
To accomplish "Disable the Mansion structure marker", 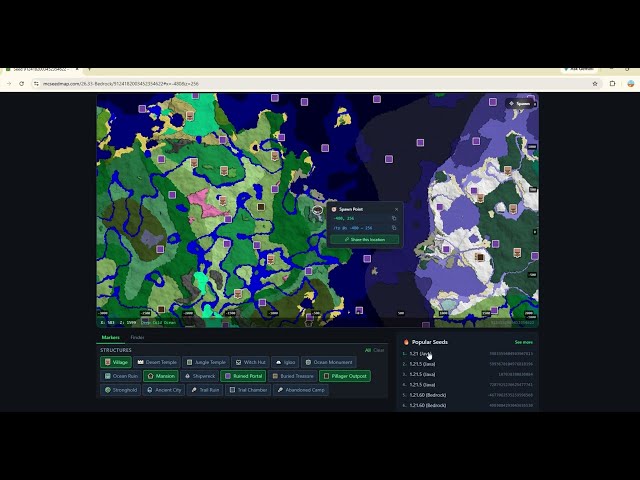I will (161, 376).
